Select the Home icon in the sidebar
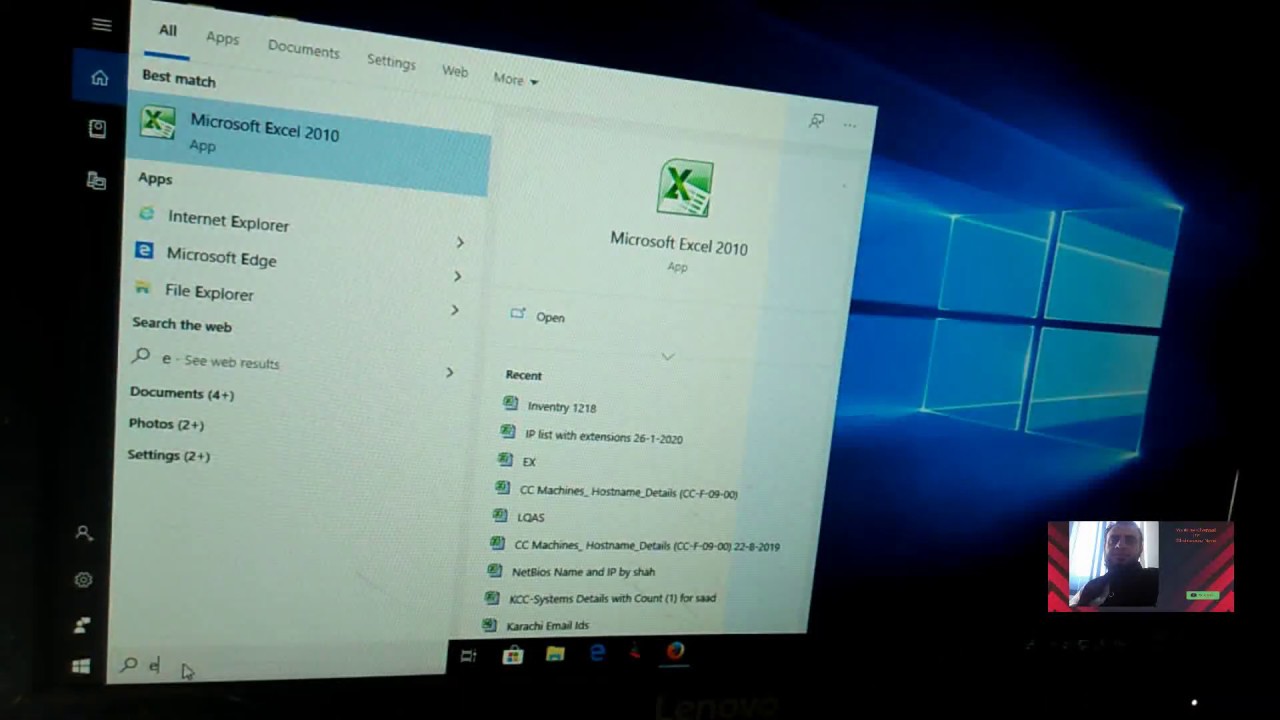Image resolution: width=1280 pixels, height=720 pixels. point(99,78)
